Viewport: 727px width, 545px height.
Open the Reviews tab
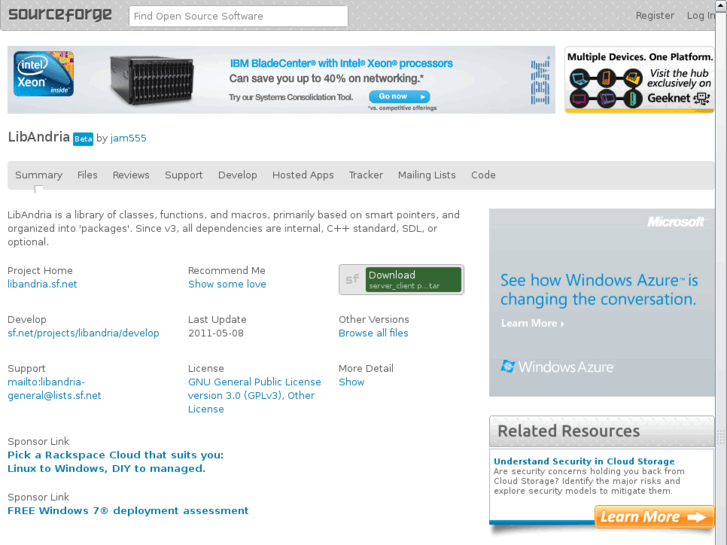[x=131, y=175]
